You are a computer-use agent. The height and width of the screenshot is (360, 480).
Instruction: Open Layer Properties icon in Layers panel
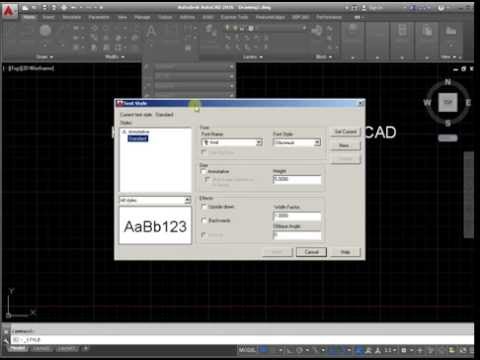[211, 30]
